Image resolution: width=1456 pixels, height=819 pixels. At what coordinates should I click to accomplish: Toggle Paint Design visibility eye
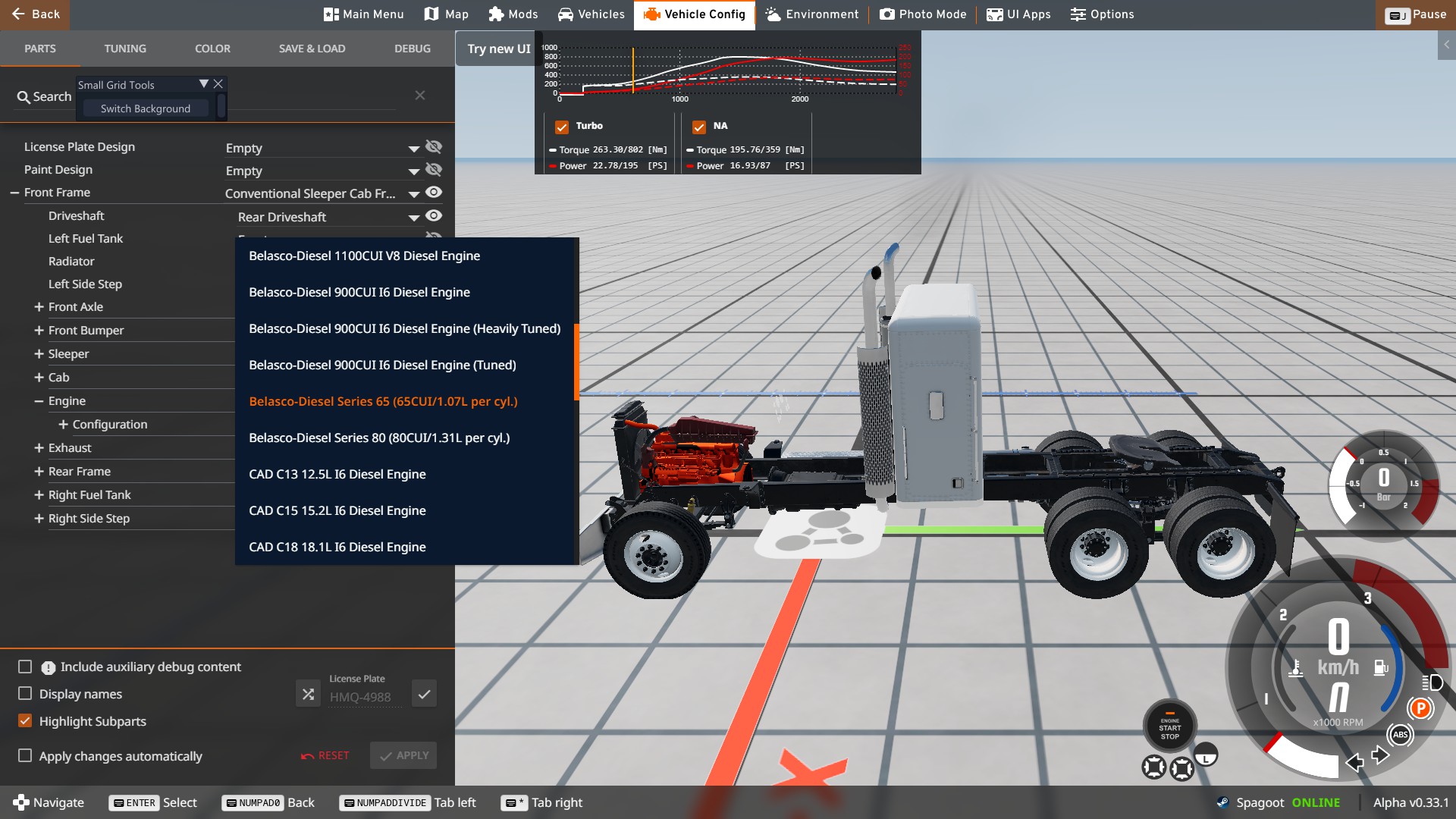click(434, 170)
